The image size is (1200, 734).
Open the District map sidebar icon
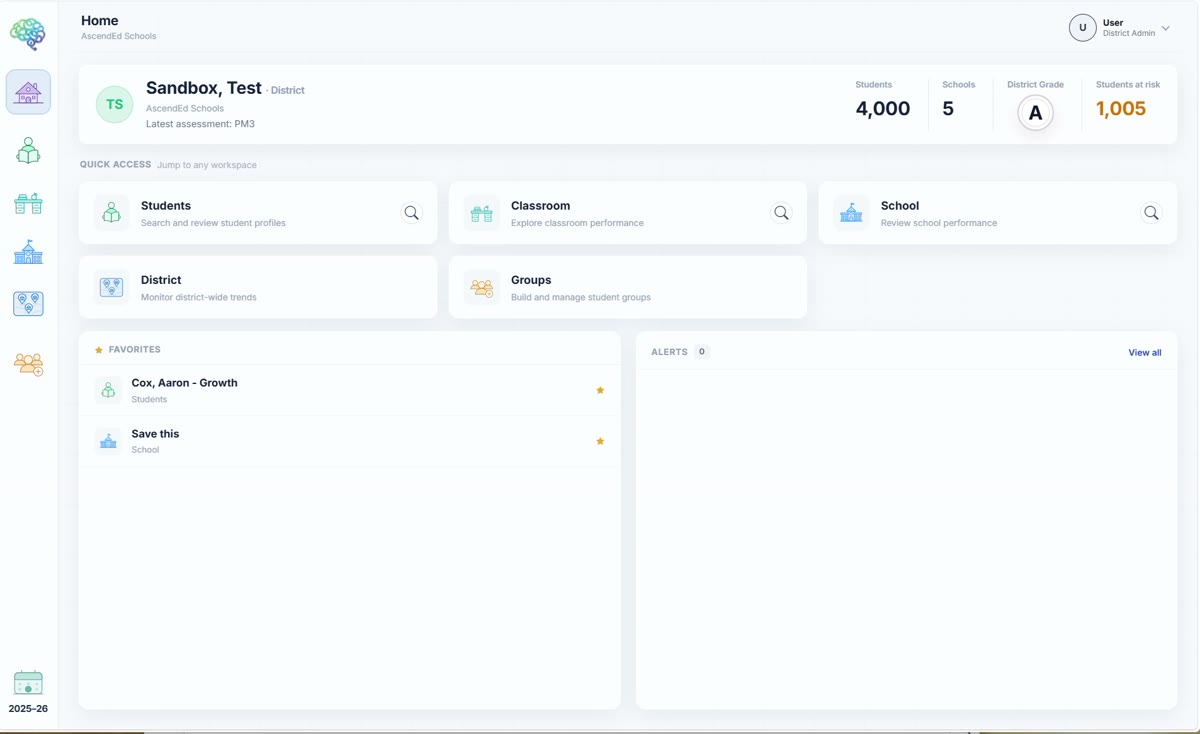(x=28, y=304)
